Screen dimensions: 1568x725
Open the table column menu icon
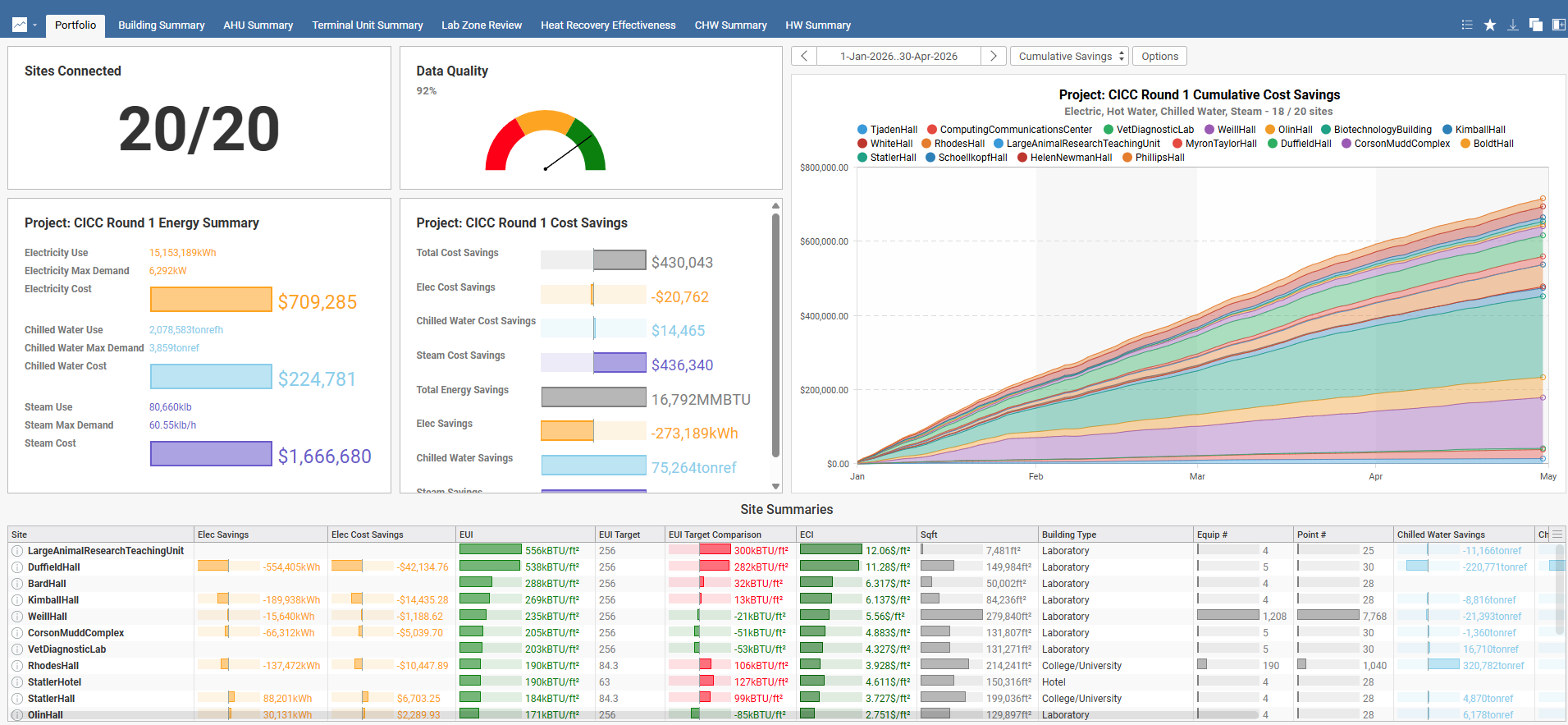pos(1557,534)
